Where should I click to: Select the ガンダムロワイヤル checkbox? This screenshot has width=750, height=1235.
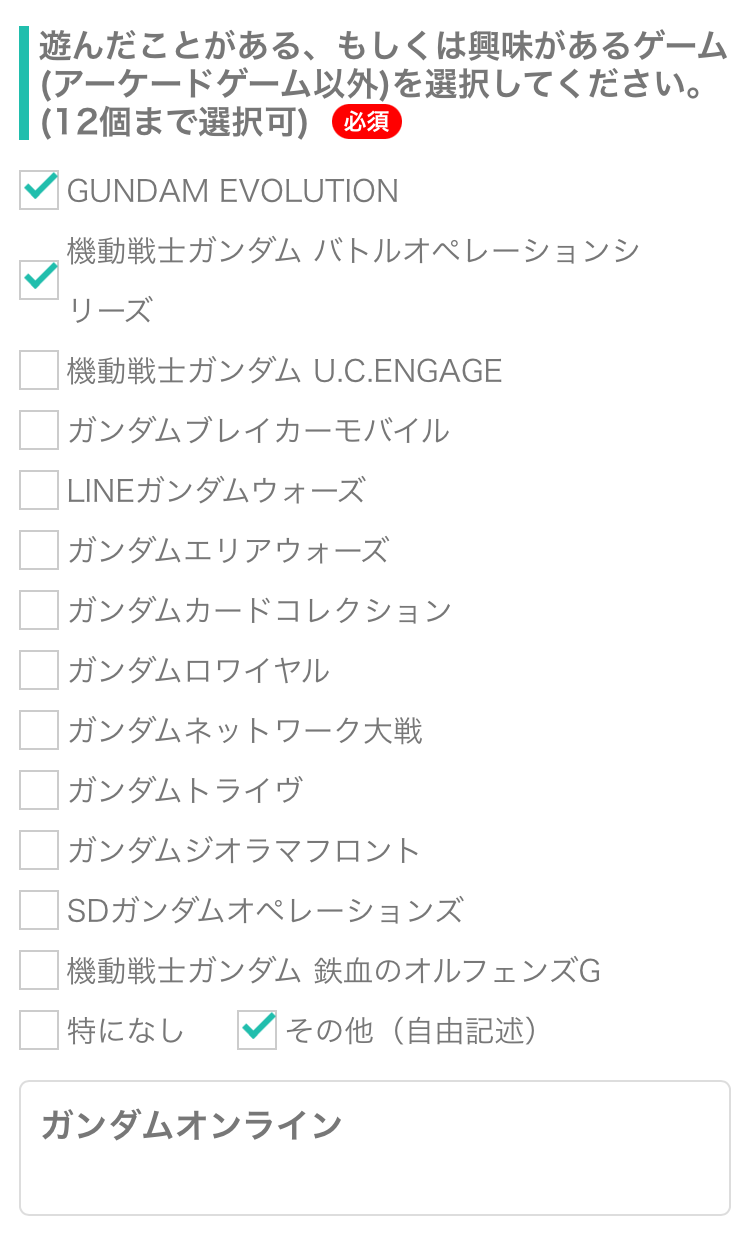tap(39, 670)
